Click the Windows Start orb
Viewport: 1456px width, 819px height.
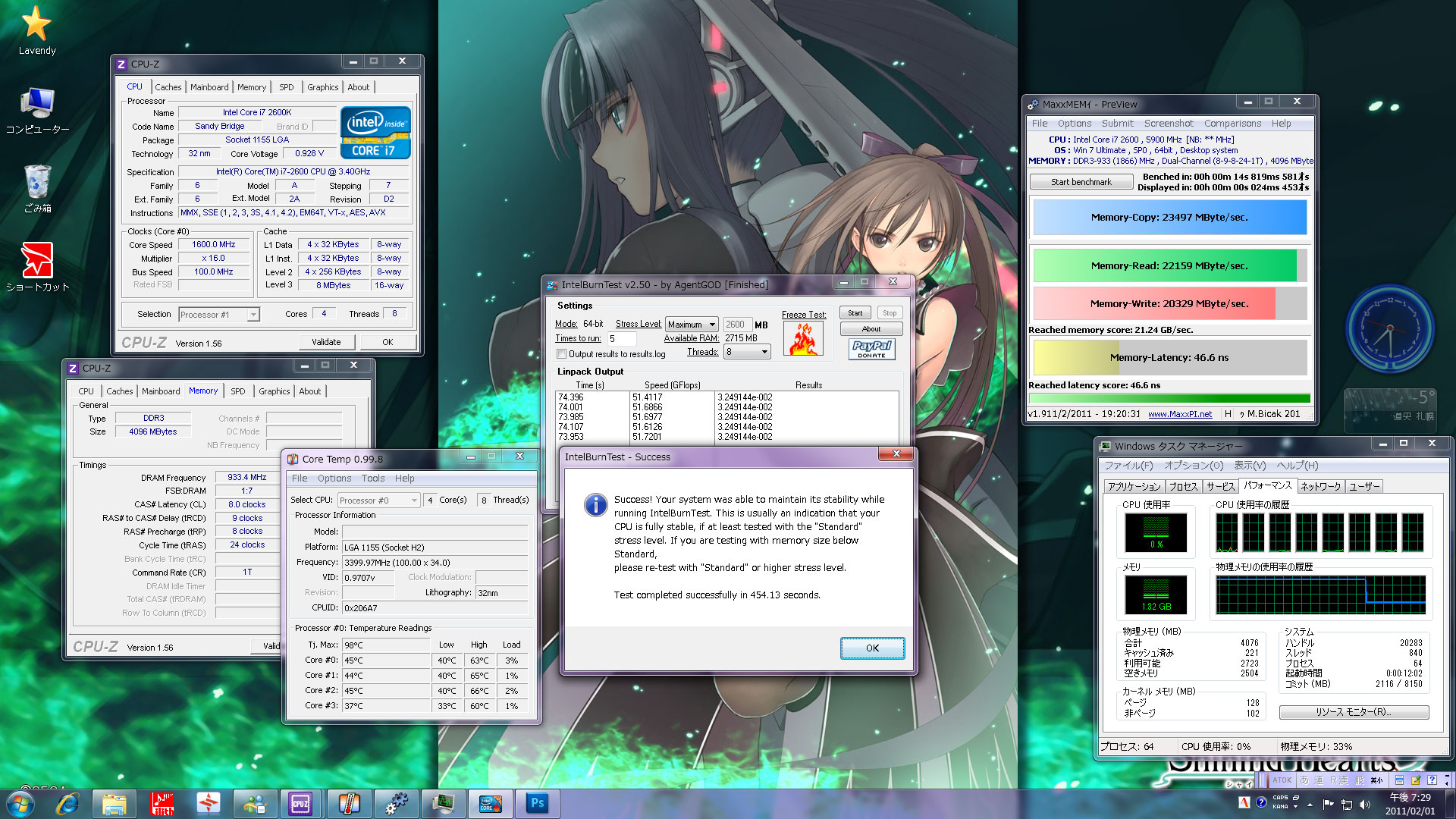20,803
